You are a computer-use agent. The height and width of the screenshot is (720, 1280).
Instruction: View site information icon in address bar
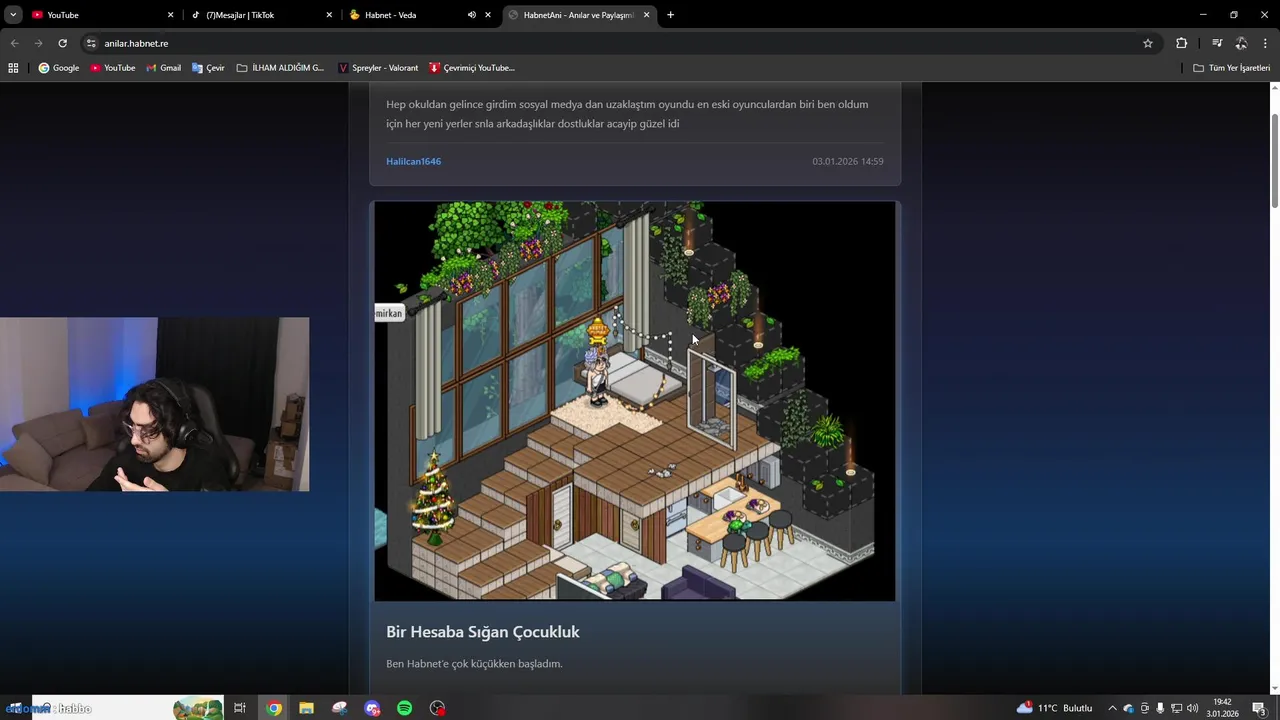pyautogui.click(x=91, y=43)
